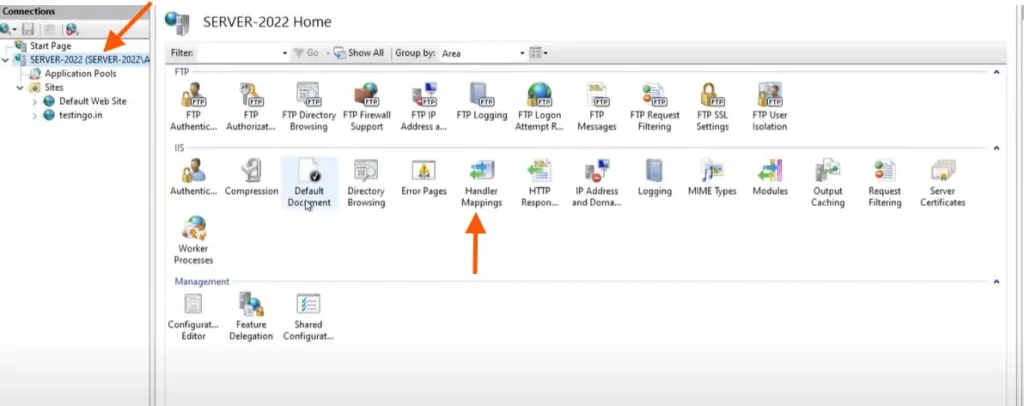Open Compression feature
Screen dimensions: 1024x406
coord(251,178)
